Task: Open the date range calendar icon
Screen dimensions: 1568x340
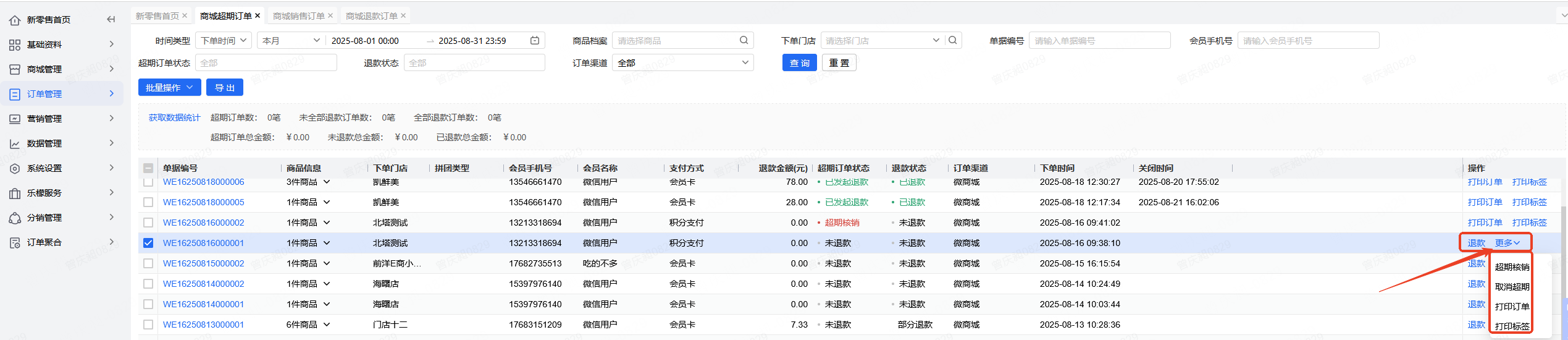Action: click(535, 41)
